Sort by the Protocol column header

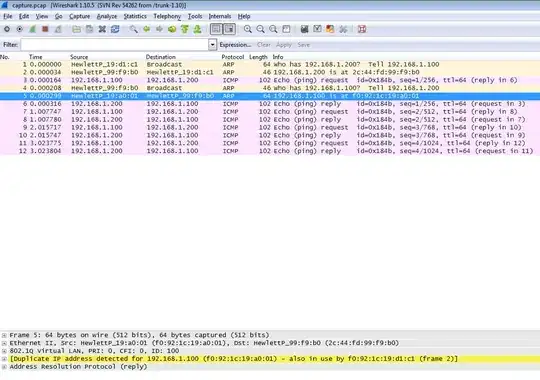232,57
